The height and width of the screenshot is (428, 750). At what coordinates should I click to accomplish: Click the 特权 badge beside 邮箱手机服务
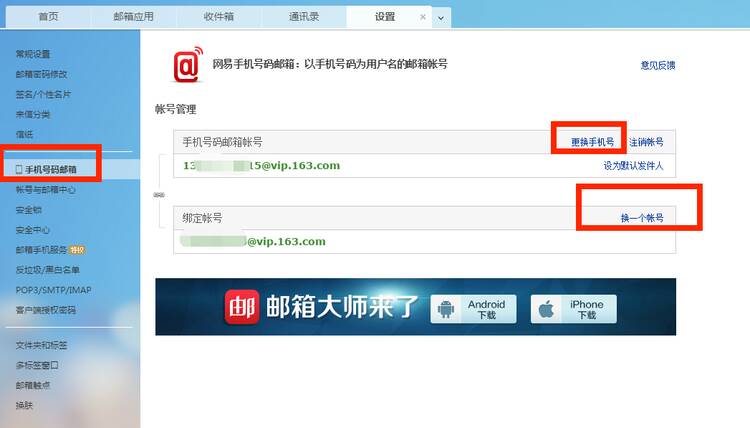77,250
